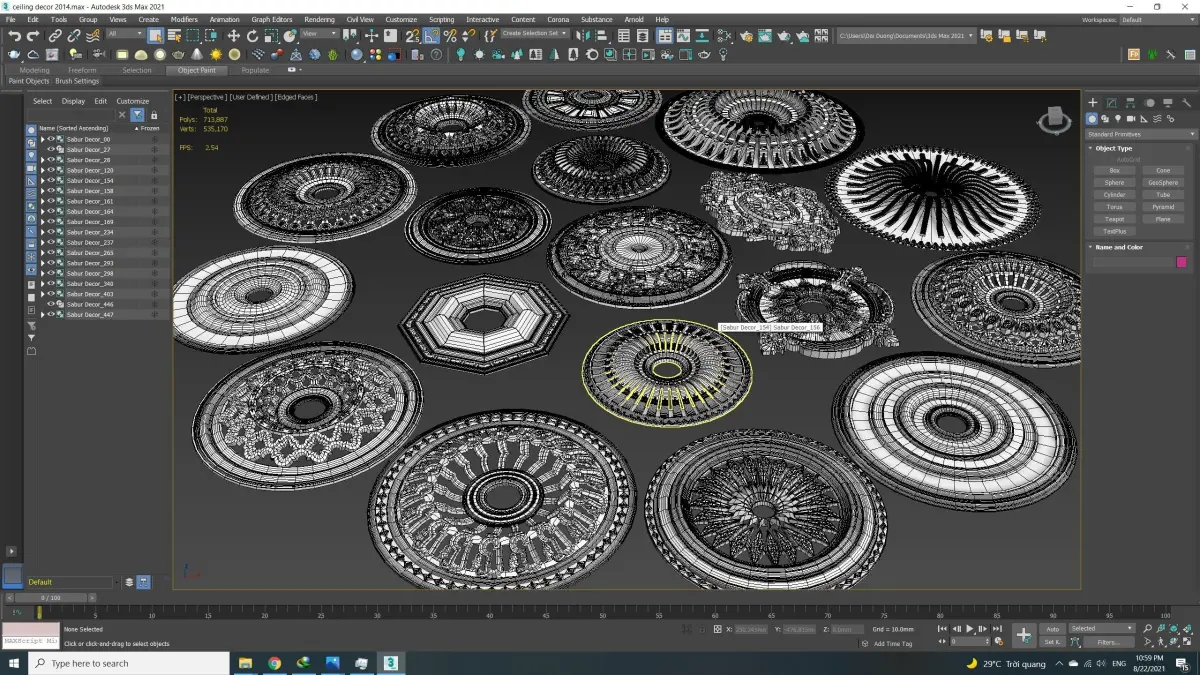This screenshot has width=1200, height=675.
Task: Select the Geometry category sphere icon
Action: tap(1092, 119)
